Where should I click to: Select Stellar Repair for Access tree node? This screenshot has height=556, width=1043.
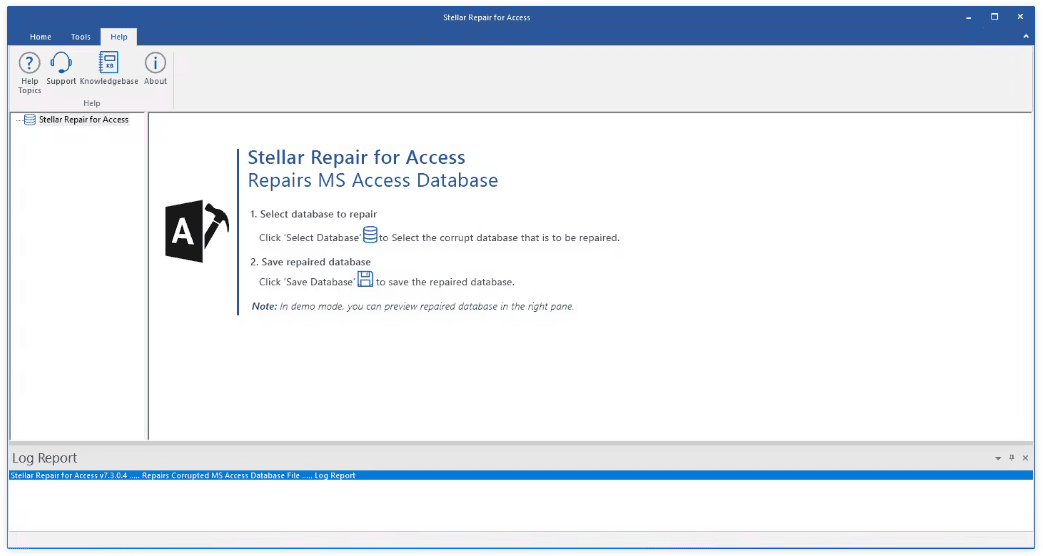pyautogui.click(x=84, y=120)
